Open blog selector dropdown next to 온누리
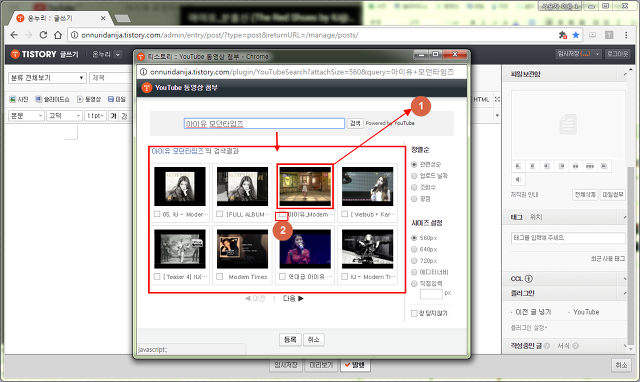This screenshot has height=382, width=640. point(118,54)
